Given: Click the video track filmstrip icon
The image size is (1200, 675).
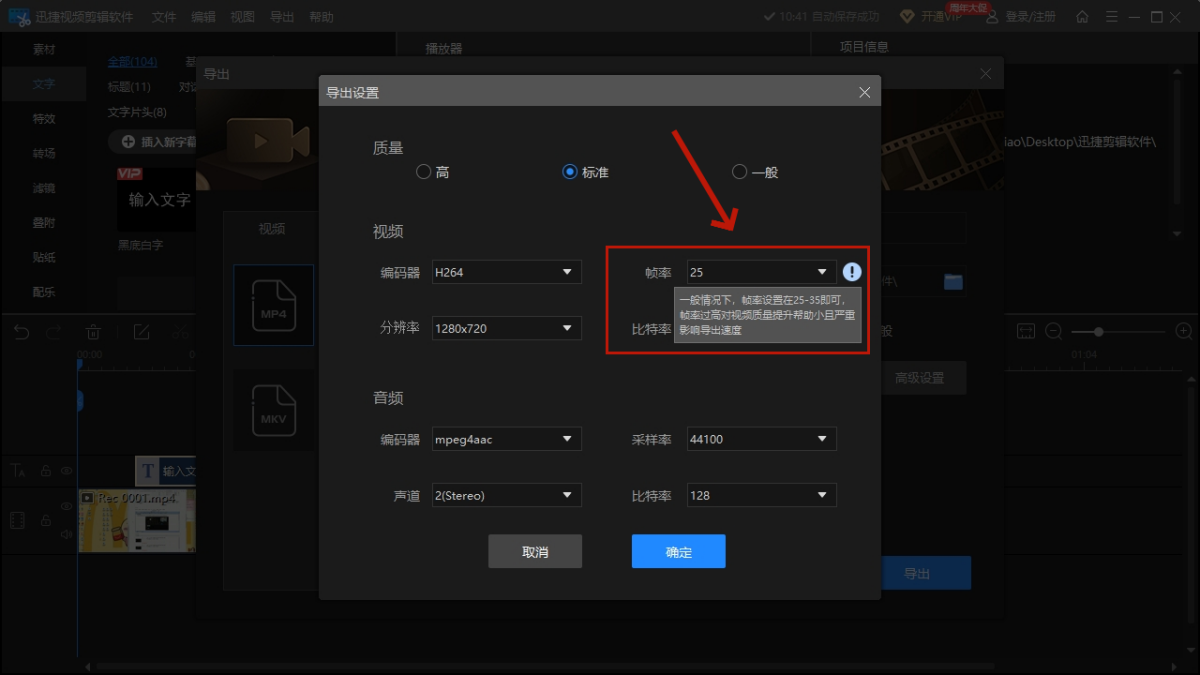Looking at the screenshot, I should [17, 520].
